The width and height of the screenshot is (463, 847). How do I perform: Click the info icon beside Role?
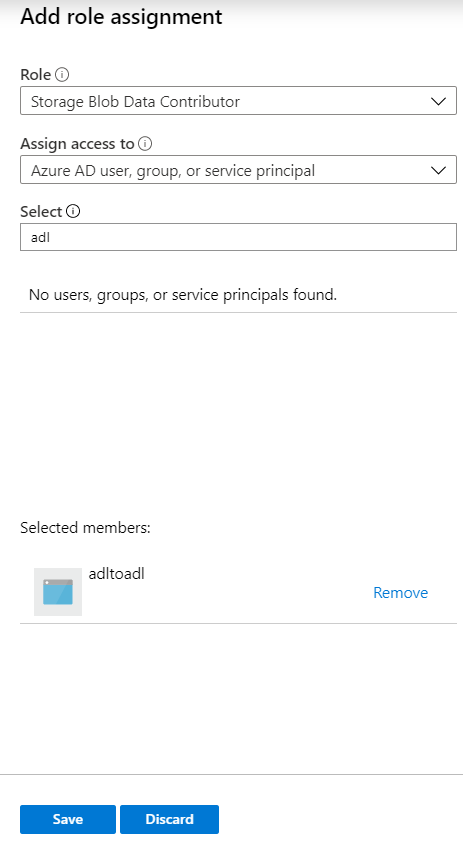[62, 75]
